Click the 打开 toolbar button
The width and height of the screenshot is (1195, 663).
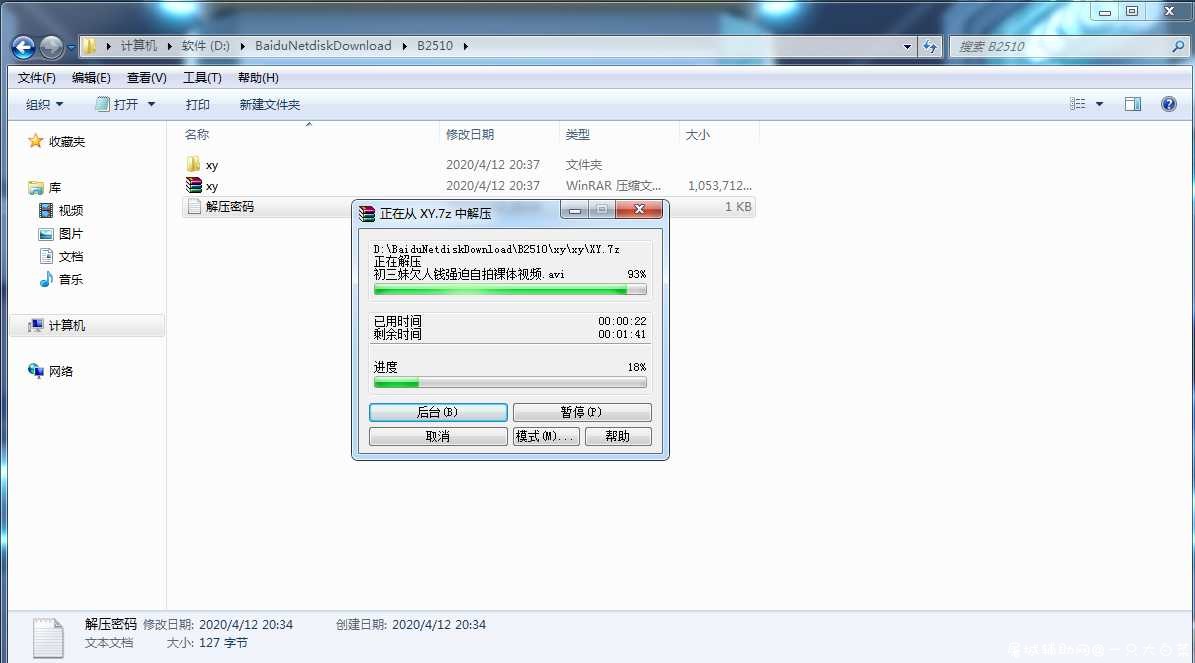pyautogui.click(x=117, y=104)
